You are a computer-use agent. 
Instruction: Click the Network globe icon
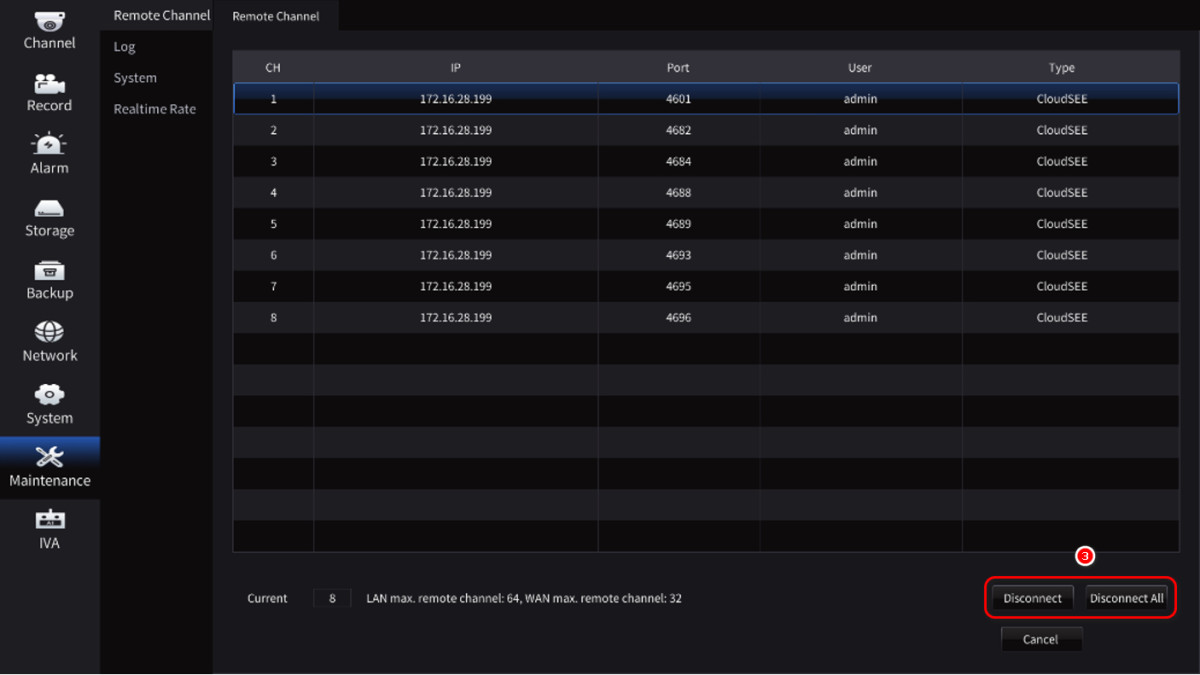(x=49, y=333)
